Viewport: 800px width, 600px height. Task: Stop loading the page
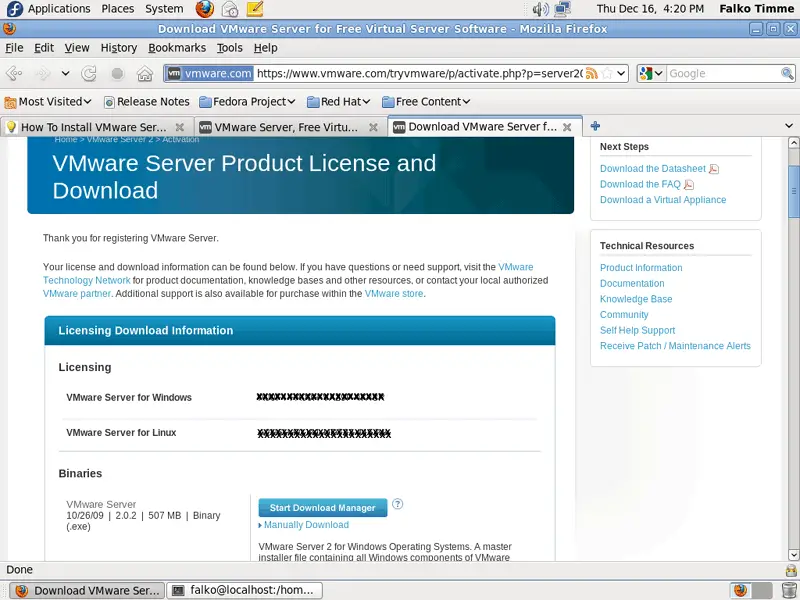click(117, 73)
